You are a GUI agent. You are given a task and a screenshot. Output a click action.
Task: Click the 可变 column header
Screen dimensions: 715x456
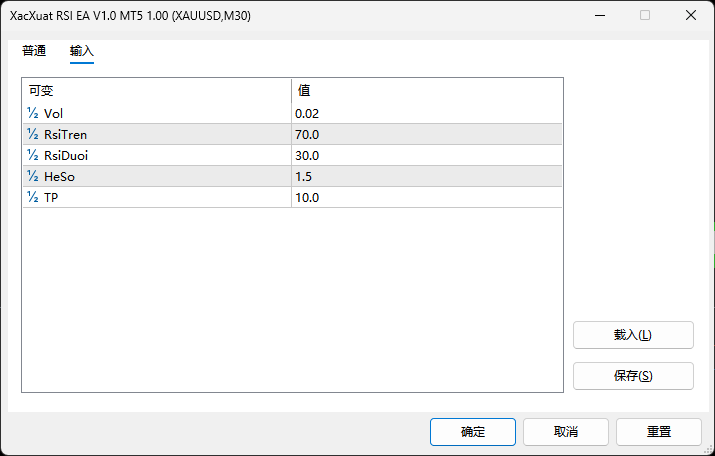tap(156, 90)
